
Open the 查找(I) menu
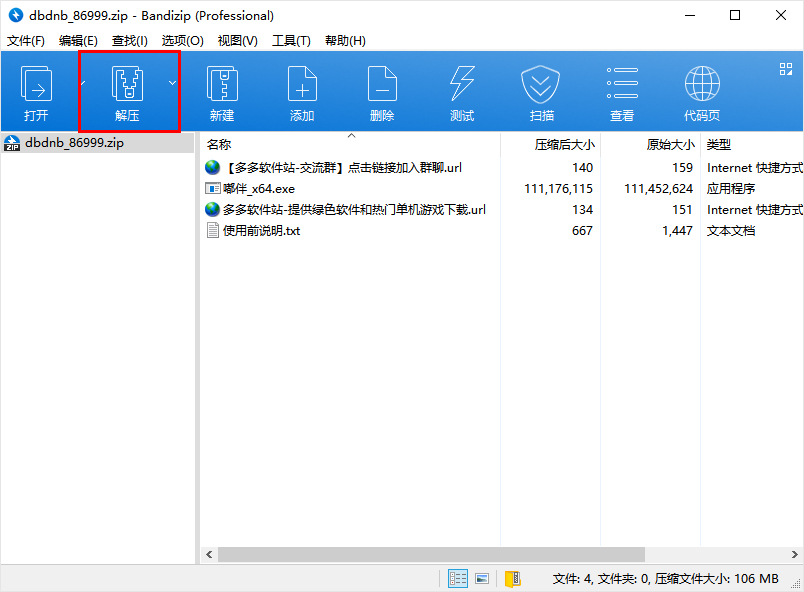[130, 40]
